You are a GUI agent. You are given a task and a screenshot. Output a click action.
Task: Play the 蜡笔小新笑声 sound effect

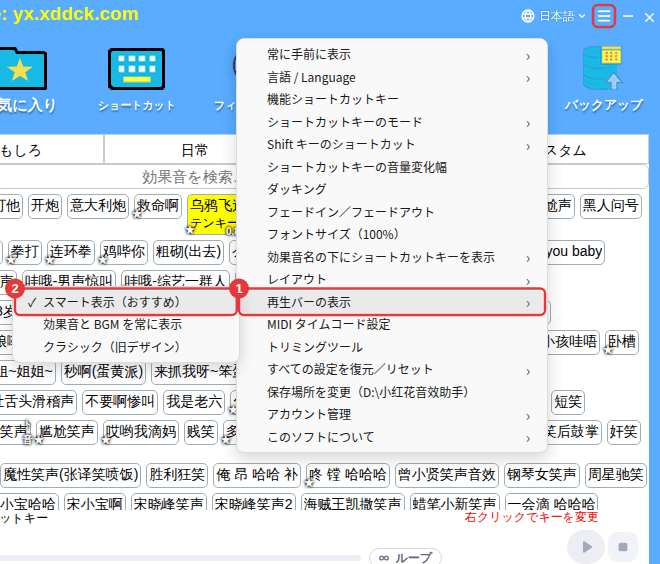[454, 503]
